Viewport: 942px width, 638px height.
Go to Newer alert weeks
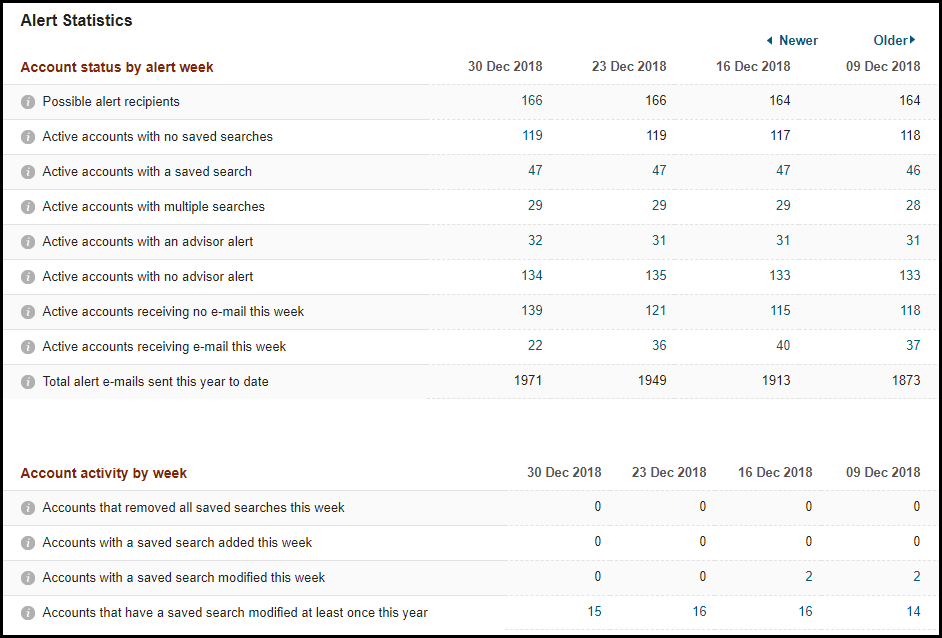pyautogui.click(x=792, y=41)
